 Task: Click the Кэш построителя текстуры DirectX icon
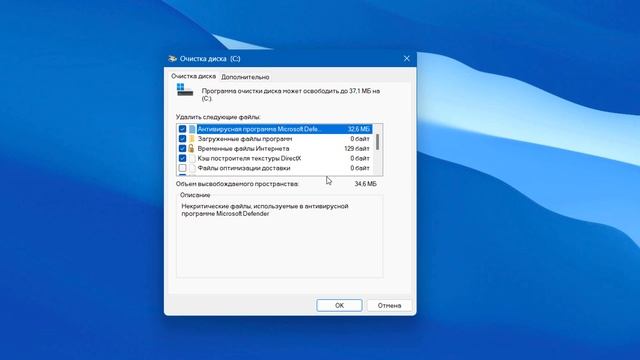[x=192, y=158]
